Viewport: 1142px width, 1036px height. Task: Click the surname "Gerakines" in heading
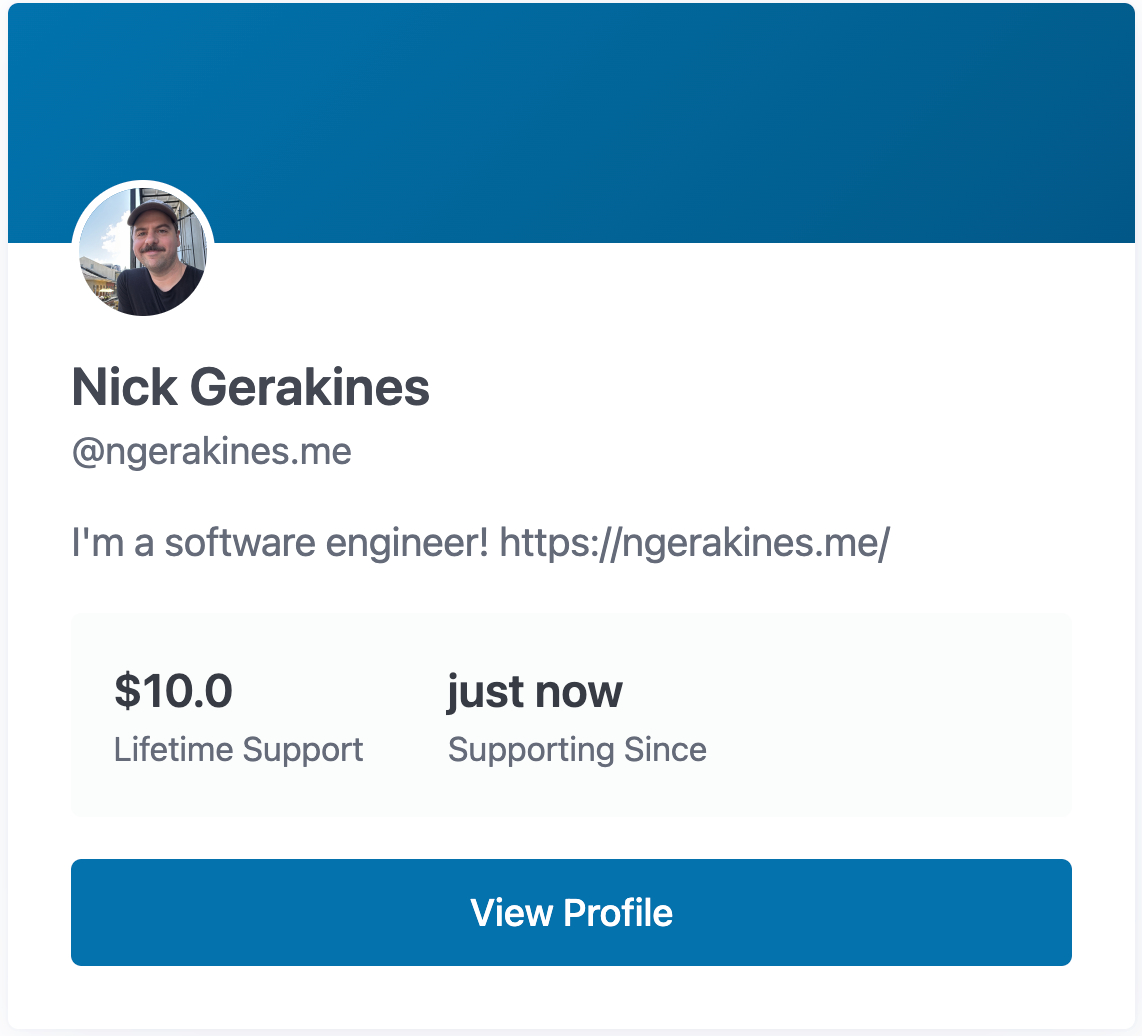click(x=309, y=388)
